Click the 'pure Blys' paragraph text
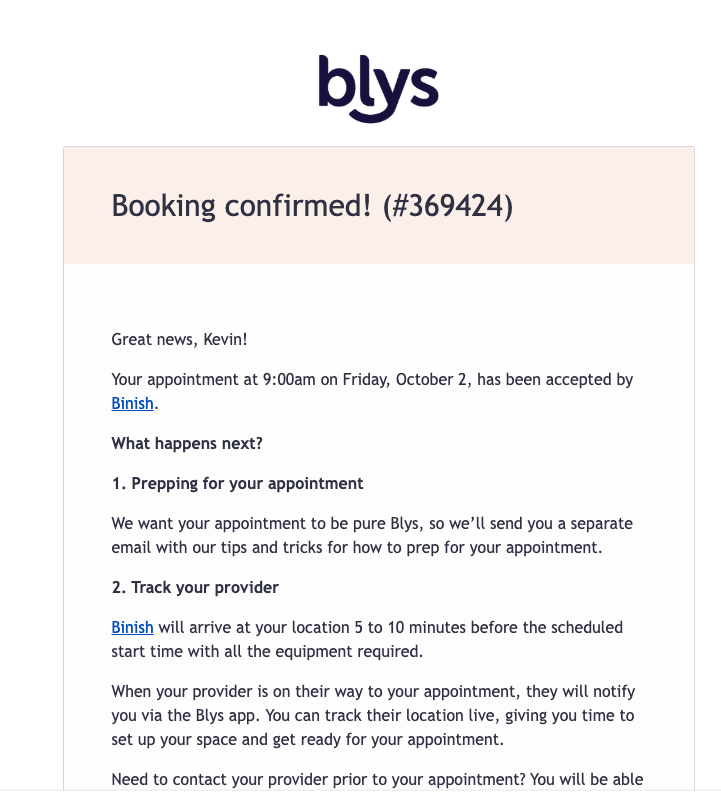Screen dimensions: 721x797 (x=372, y=524)
